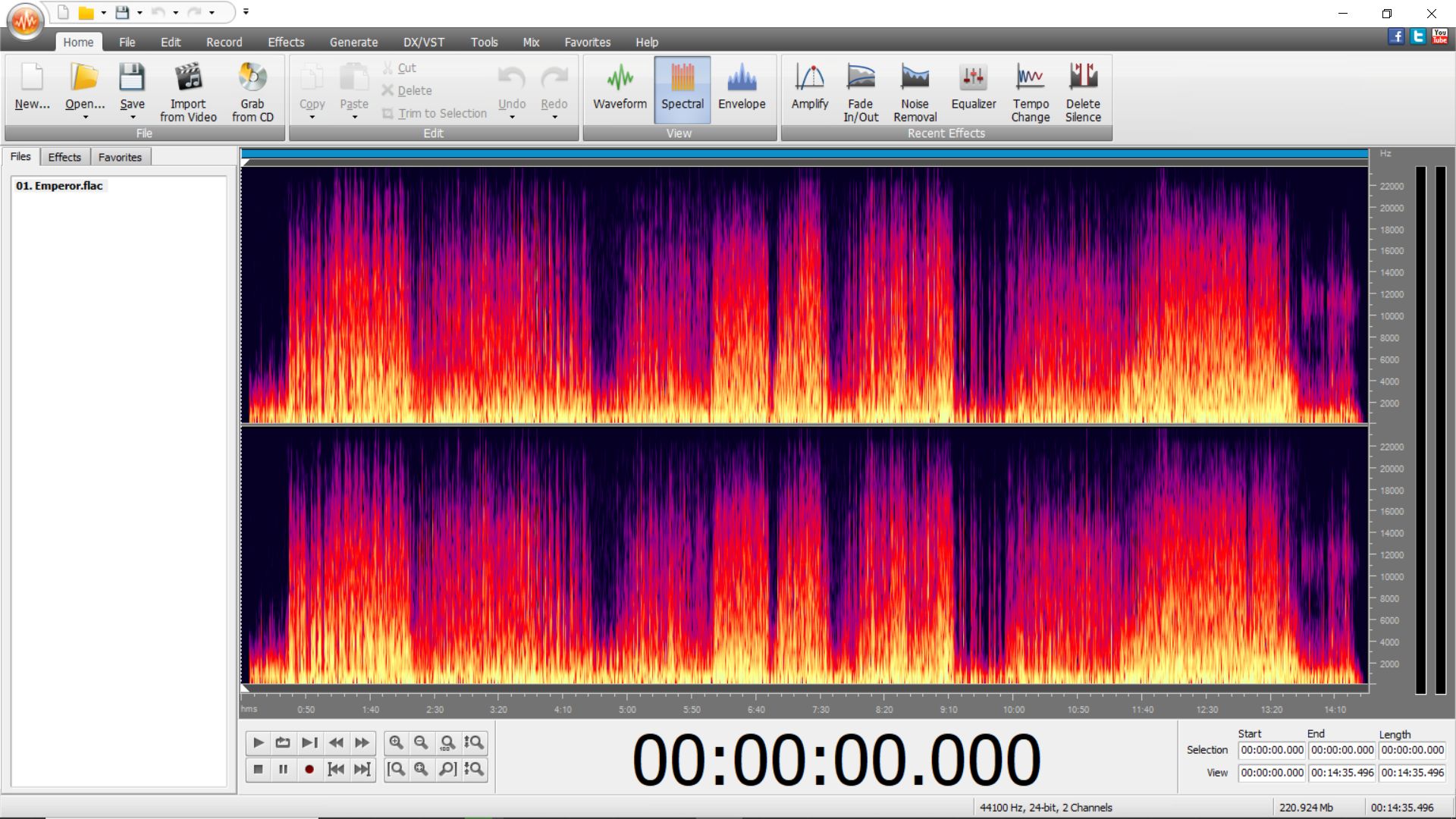Toggle the Spectral view button
The image size is (1456, 819).
tap(682, 89)
